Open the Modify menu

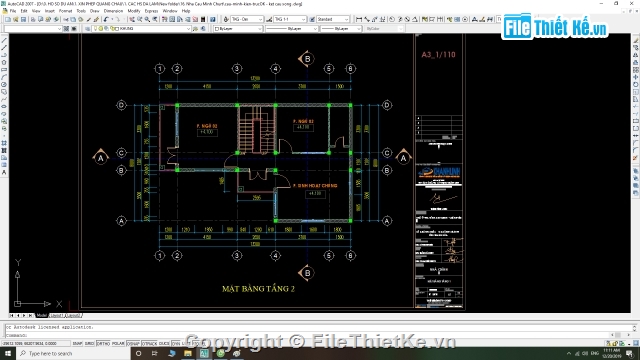click(133, 11)
